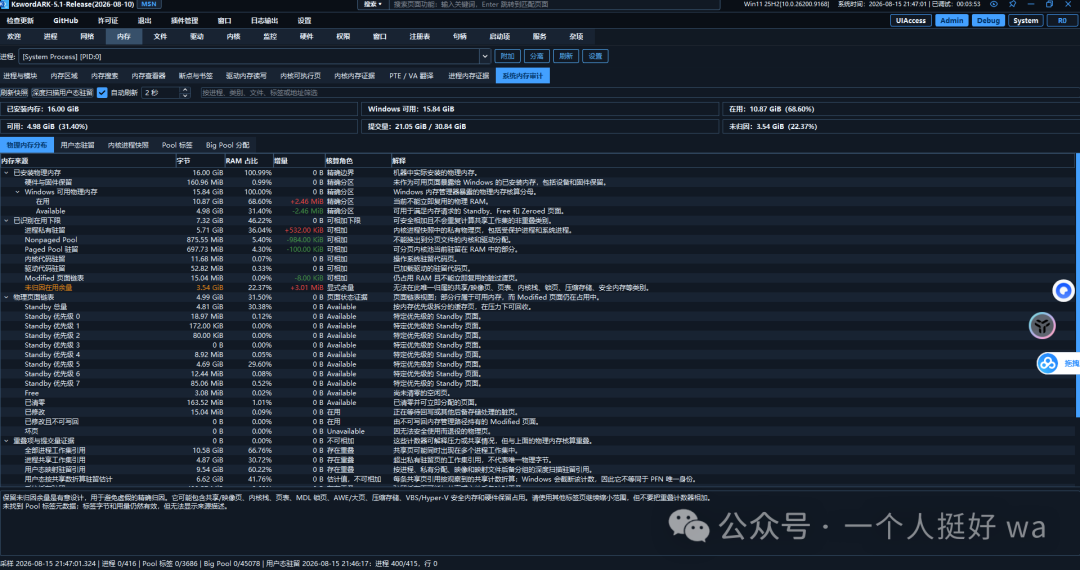This screenshot has height=570, width=1080.
Task: Select the Free page list row
Action: (537, 393)
